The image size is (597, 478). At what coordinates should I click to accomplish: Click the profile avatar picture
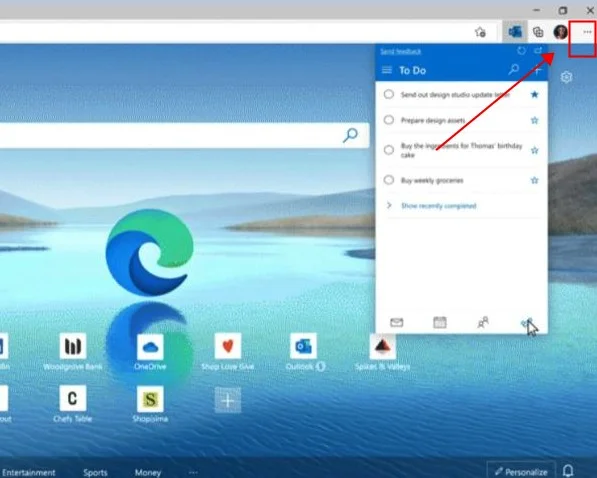(x=560, y=32)
